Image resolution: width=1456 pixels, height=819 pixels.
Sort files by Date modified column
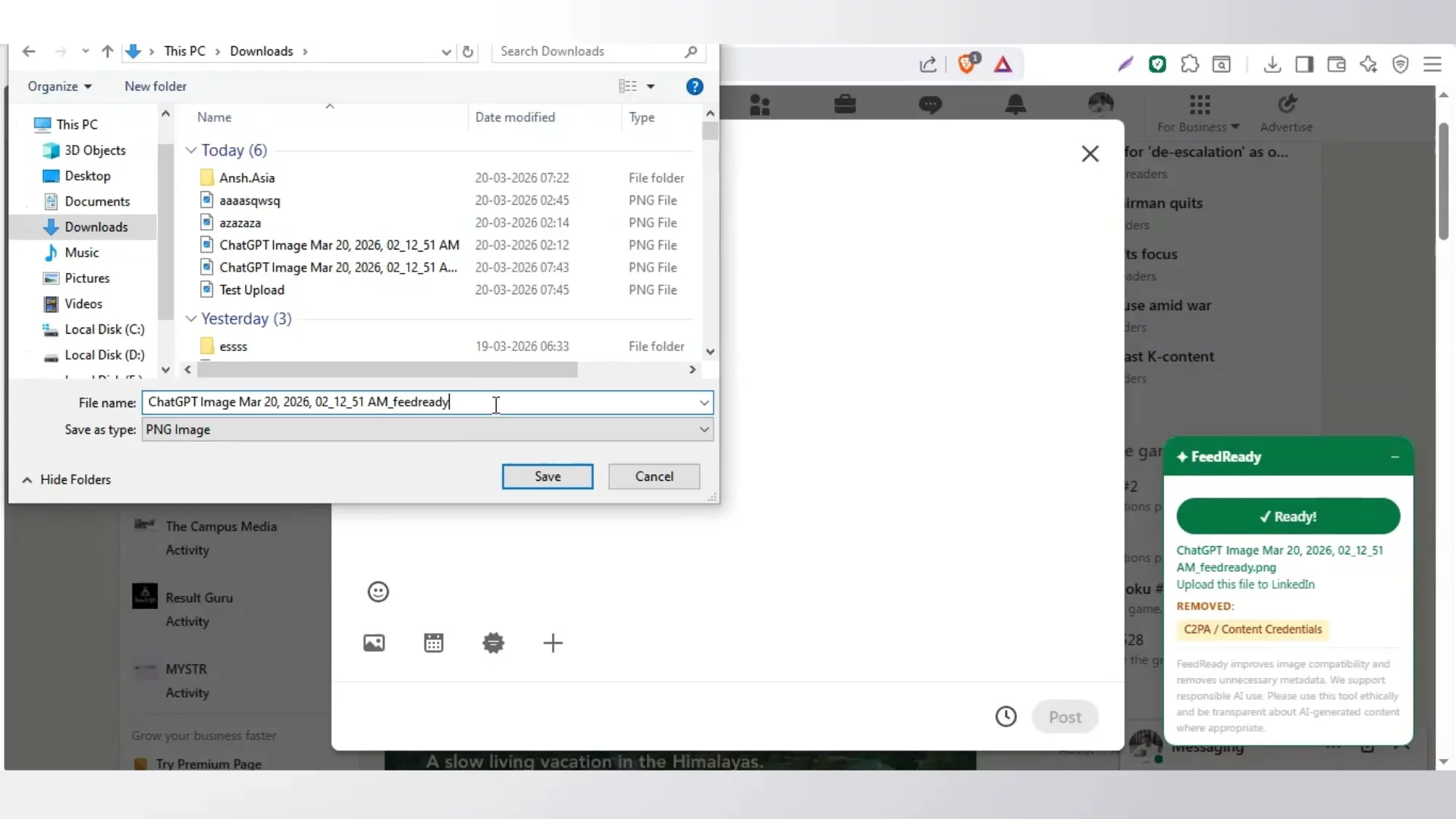click(x=515, y=118)
